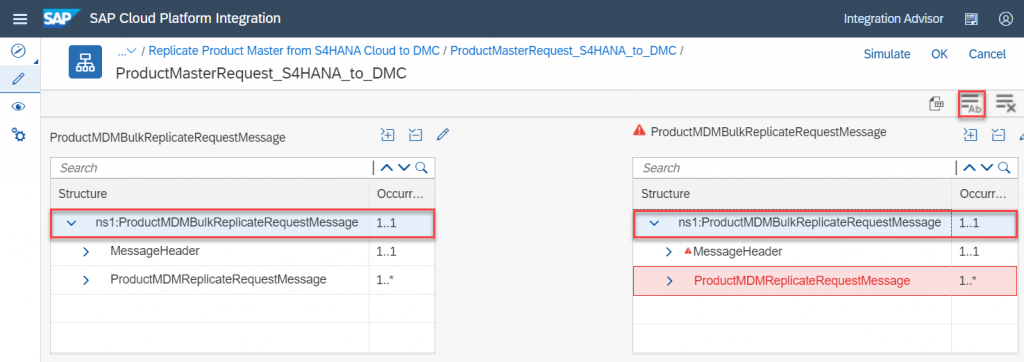Screen dimensions: 1024x362
Task: Open the breadcrumb ellipsis dropdown
Action: point(126,51)
